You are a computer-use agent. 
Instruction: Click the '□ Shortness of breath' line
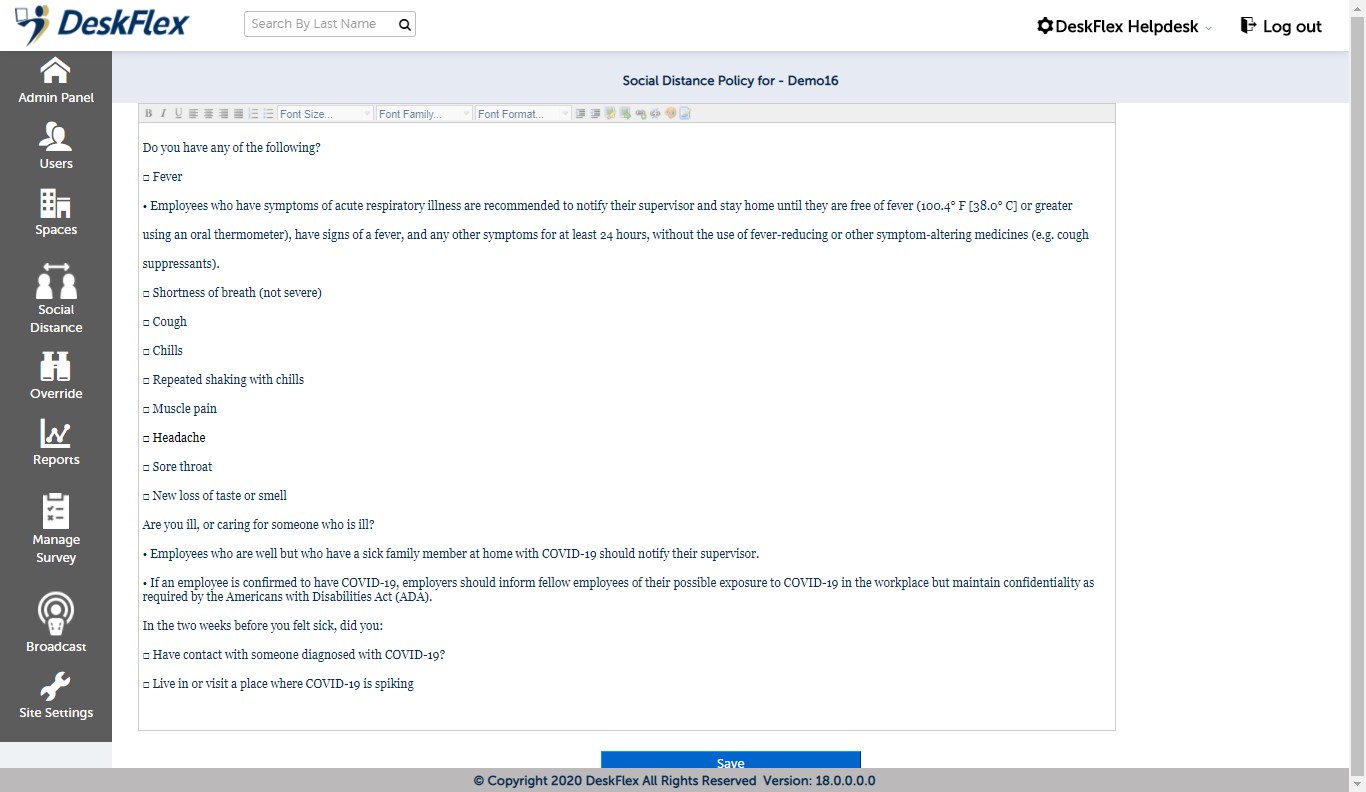[232, 293]
